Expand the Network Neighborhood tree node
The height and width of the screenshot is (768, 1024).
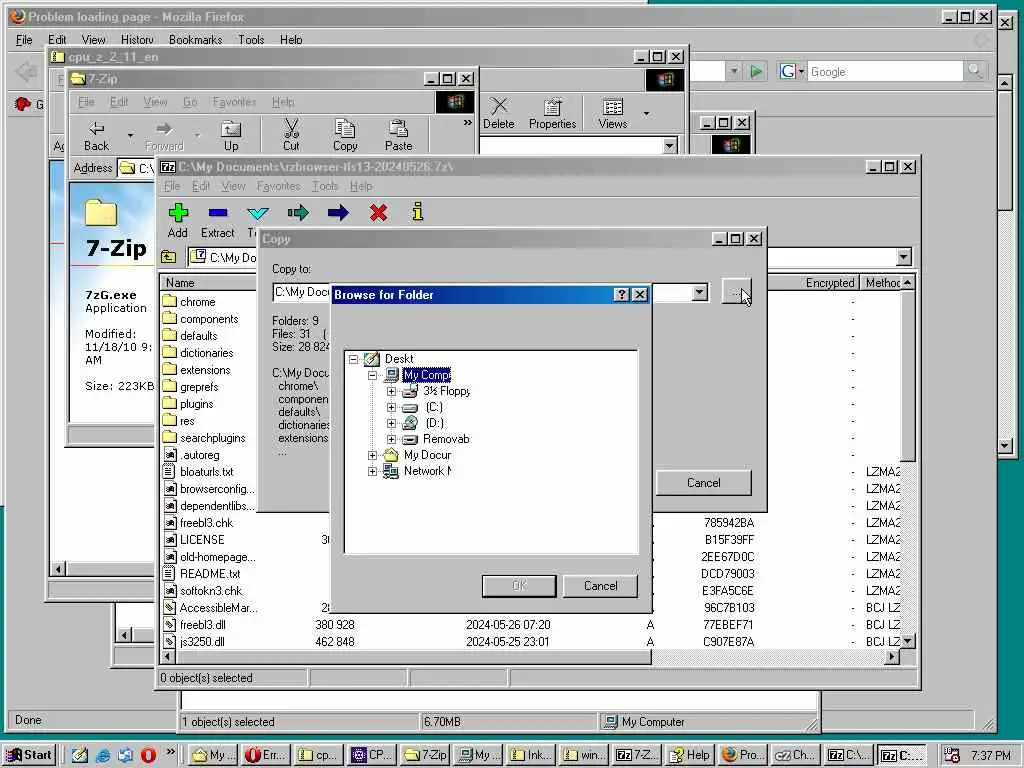point(372,472)
